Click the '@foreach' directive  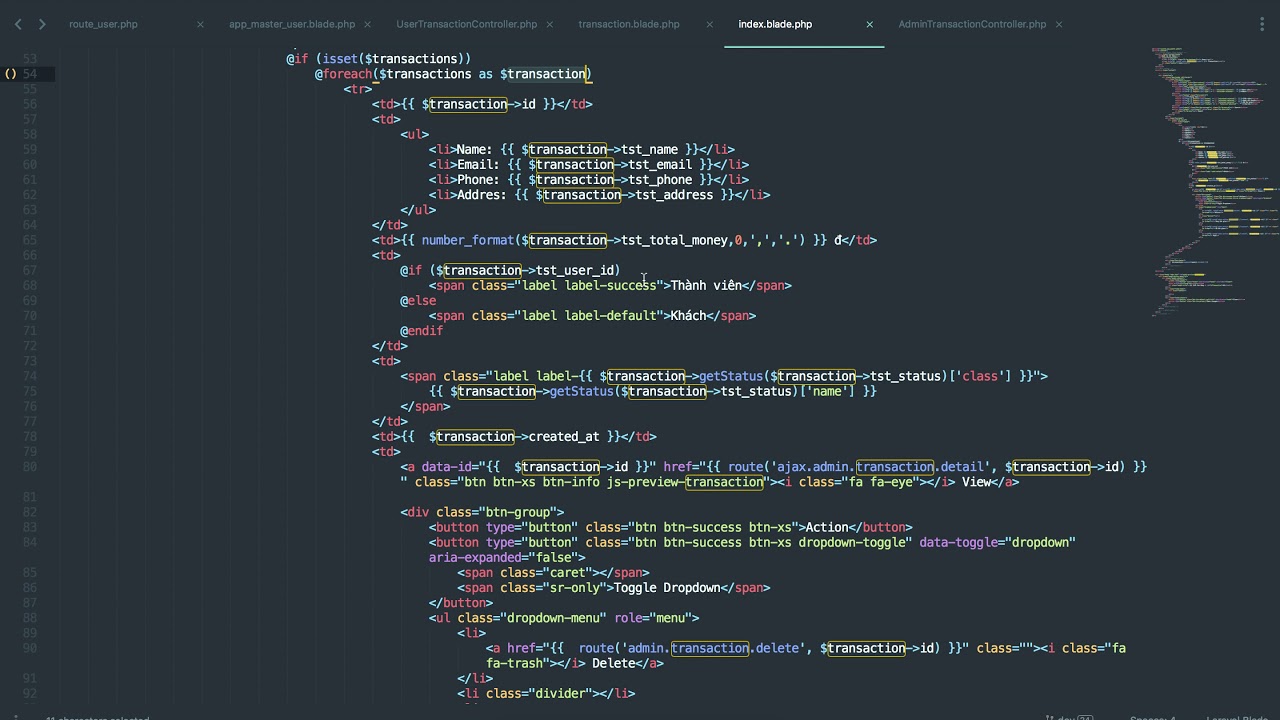click(343, 74)
